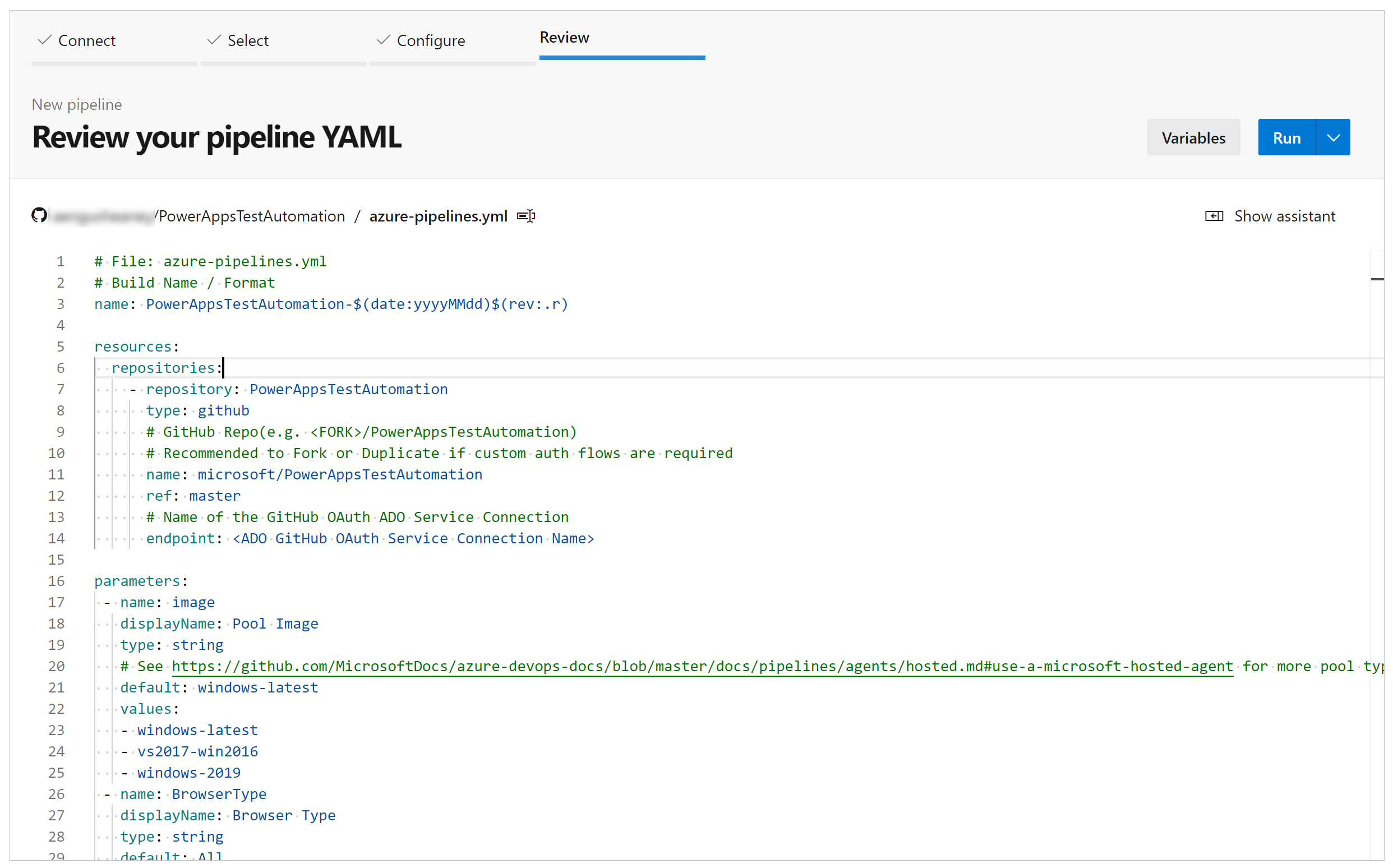Image resolution: width=1393 pixels, height=868 pixels.
Task: Click the Show assistant icon
Action: click(1215, 216)
